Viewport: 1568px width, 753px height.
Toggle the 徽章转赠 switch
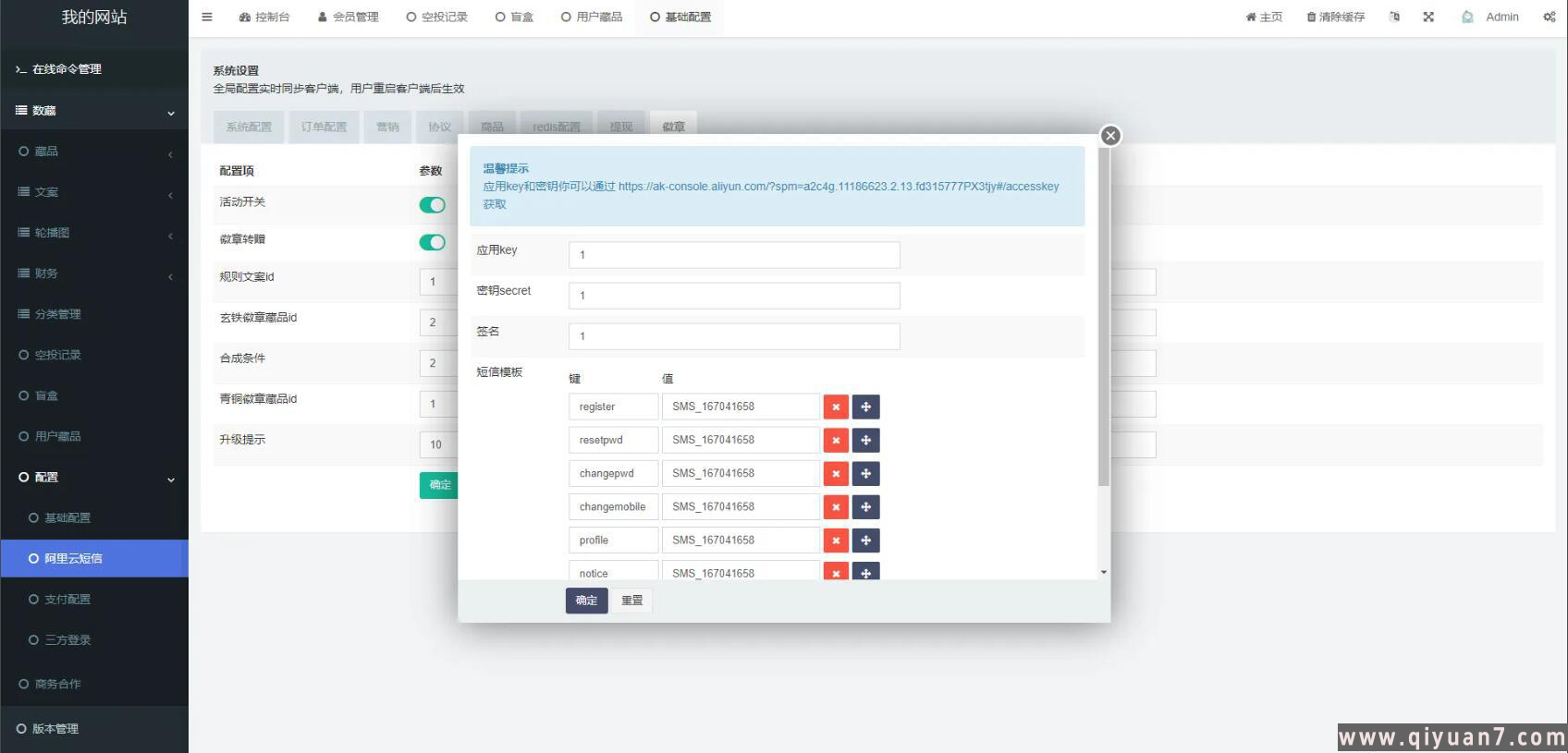[432, 242]
